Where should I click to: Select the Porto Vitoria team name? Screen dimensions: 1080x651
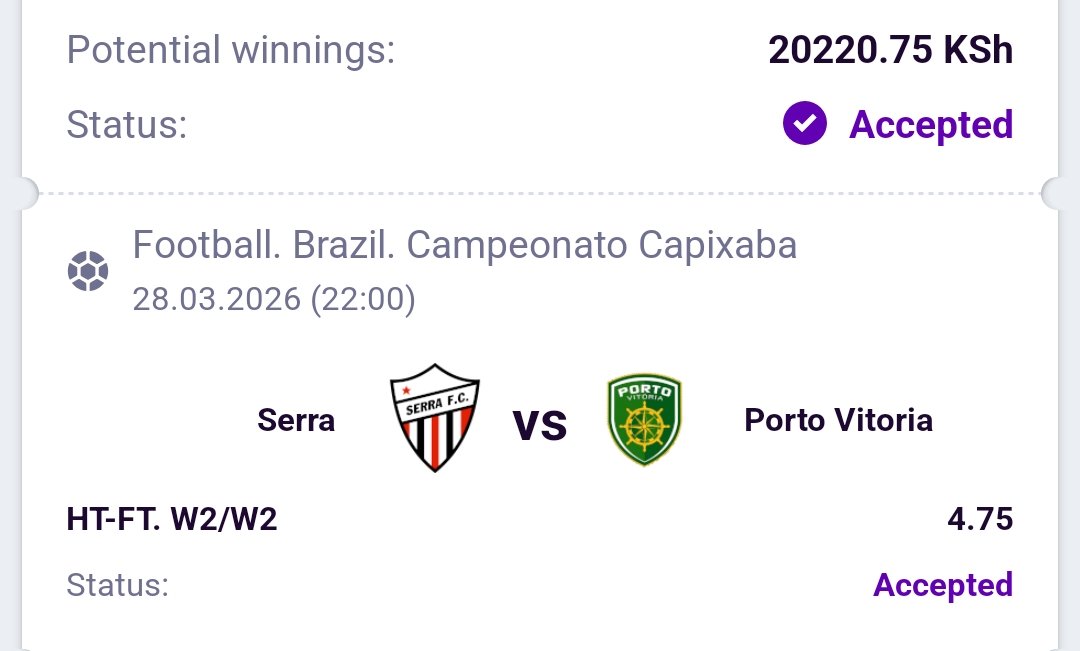[x=838, y=420]
